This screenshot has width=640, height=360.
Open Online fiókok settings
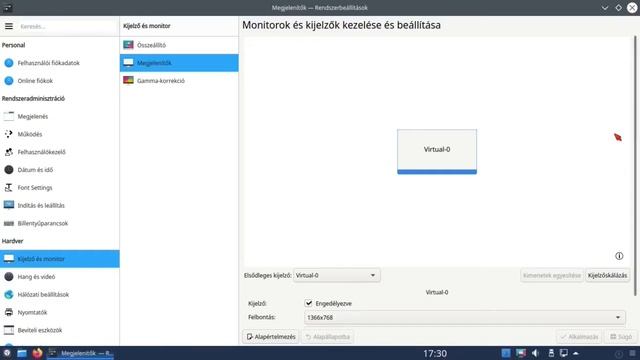point(60,81)
